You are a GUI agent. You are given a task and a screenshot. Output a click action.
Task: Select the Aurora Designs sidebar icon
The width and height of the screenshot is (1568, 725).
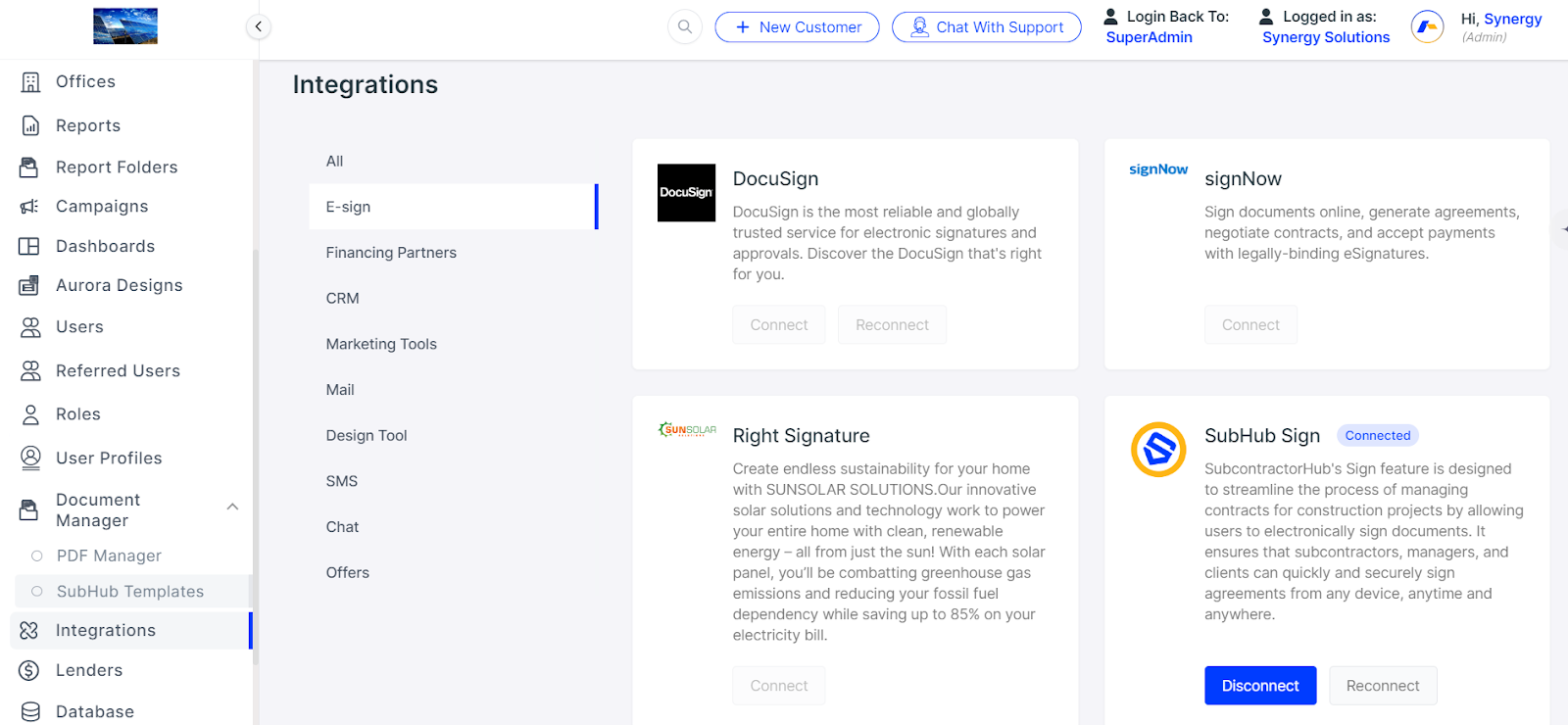click(x=30, y=285)
